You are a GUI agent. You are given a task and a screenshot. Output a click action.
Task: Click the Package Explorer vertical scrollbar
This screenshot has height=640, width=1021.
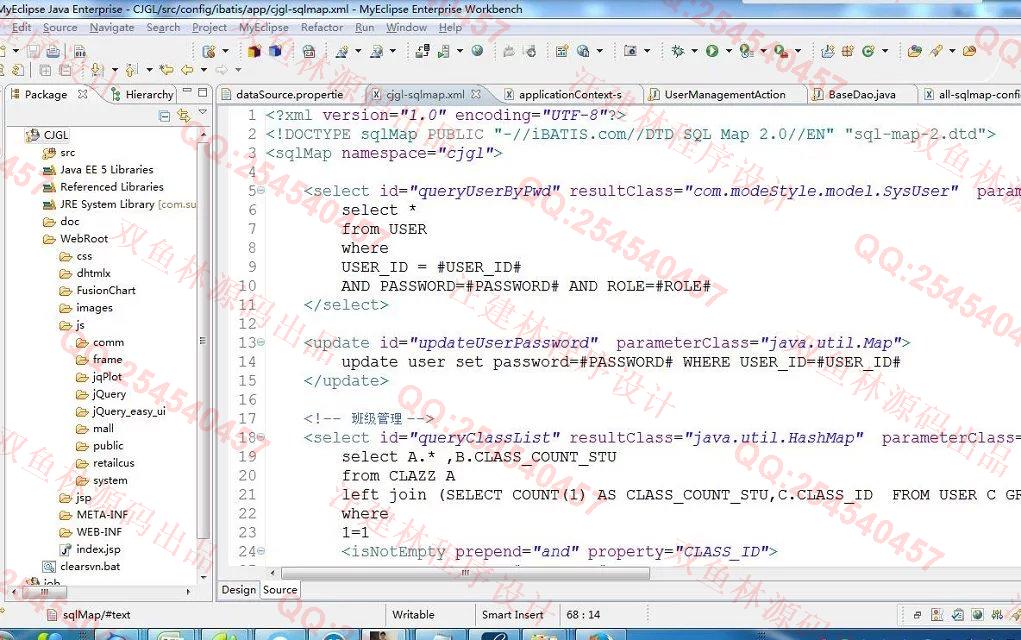(x=203, y=341)
